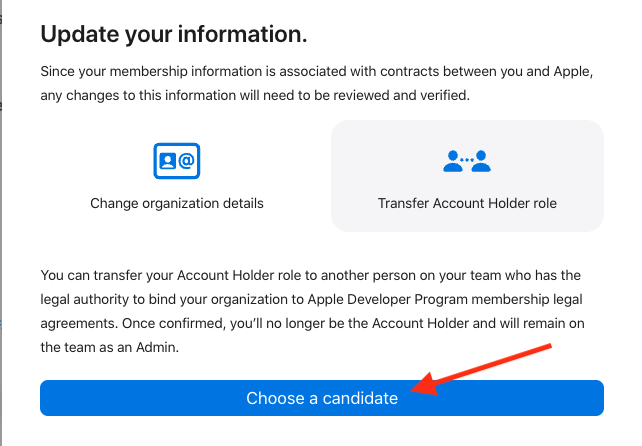Click the word Admin ending the description

tap(156, 347)
